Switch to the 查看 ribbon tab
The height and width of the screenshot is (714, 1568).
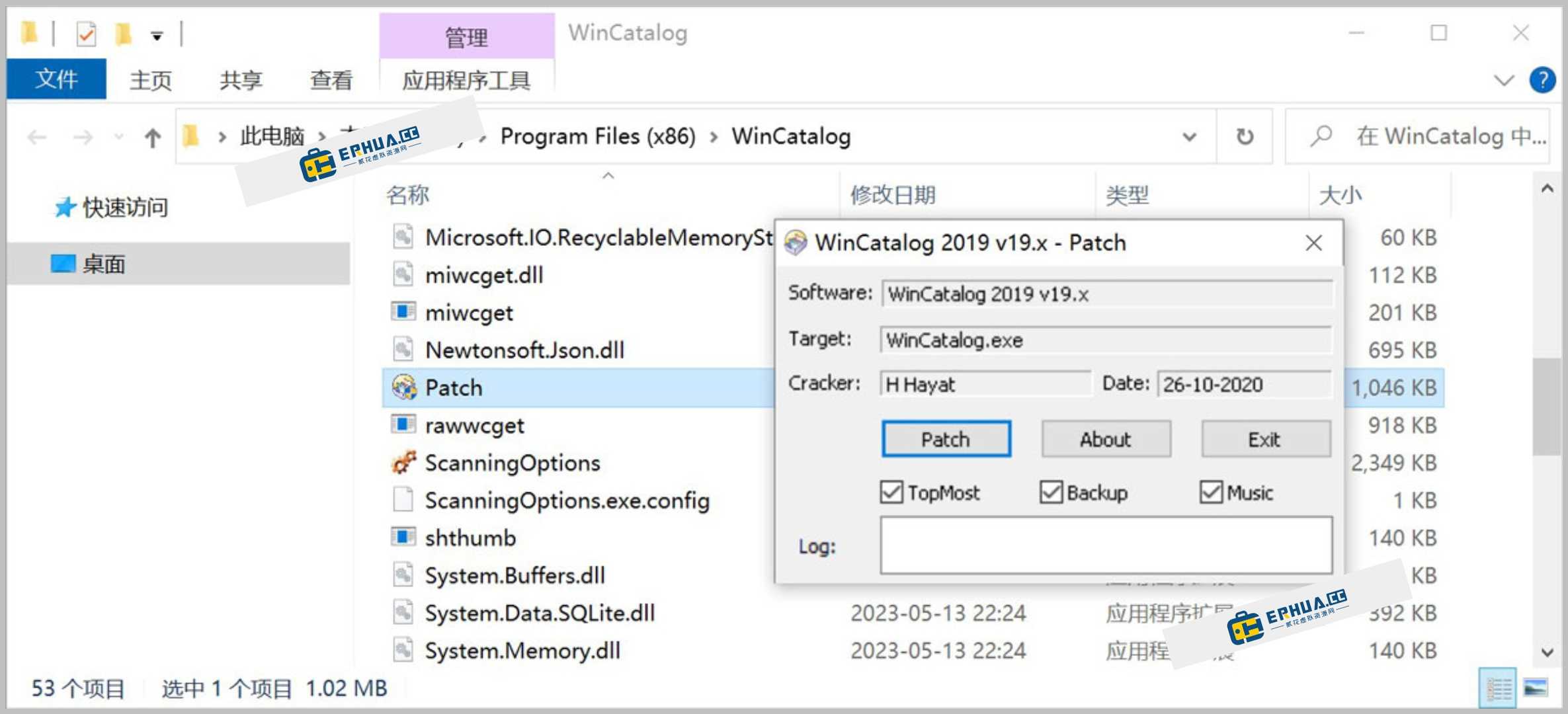[330, 80]
